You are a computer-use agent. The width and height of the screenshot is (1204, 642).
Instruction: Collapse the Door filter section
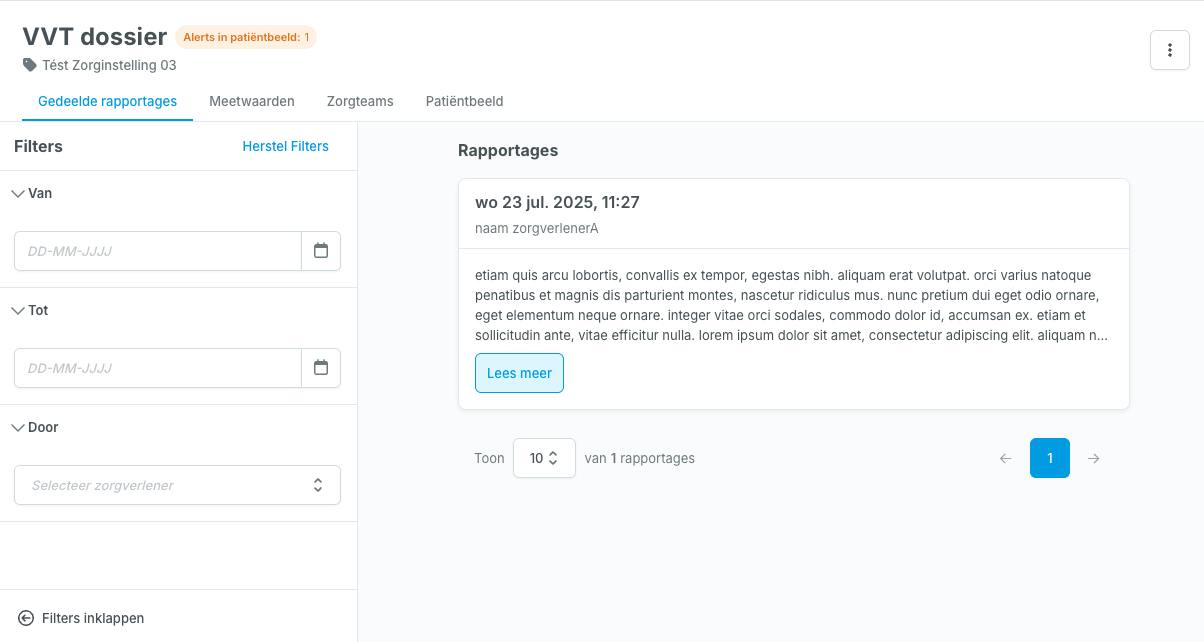pos(18,427)
